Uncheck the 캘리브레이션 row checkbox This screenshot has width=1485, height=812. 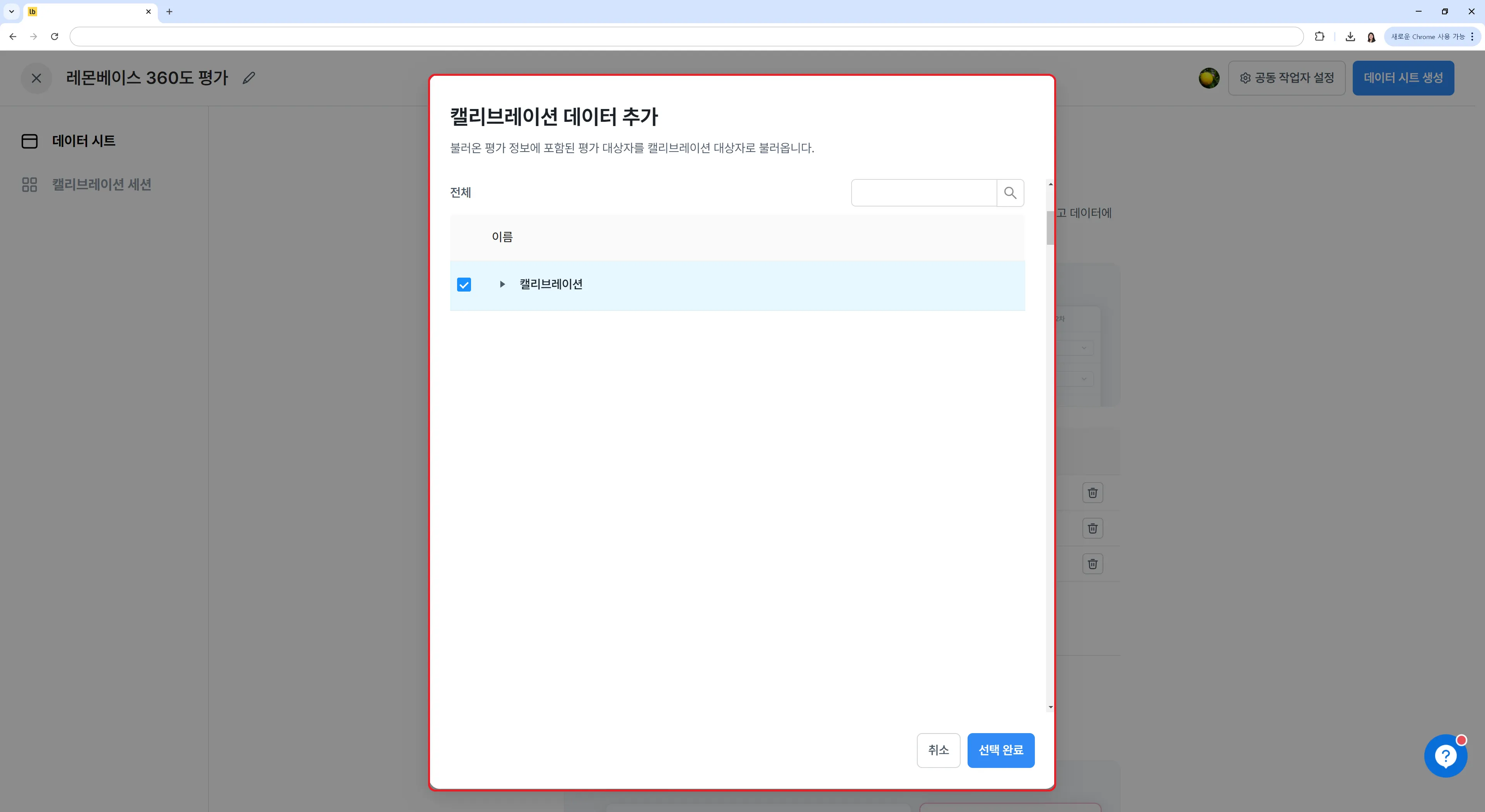click(x=464, y=285)
